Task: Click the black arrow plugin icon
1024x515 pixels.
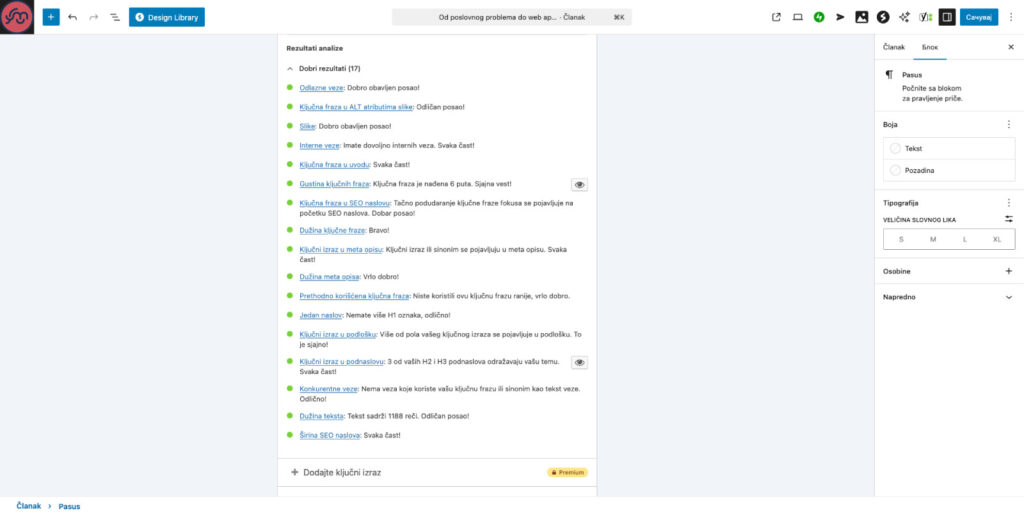Action: pyautogui.click(x=840, y=18)
